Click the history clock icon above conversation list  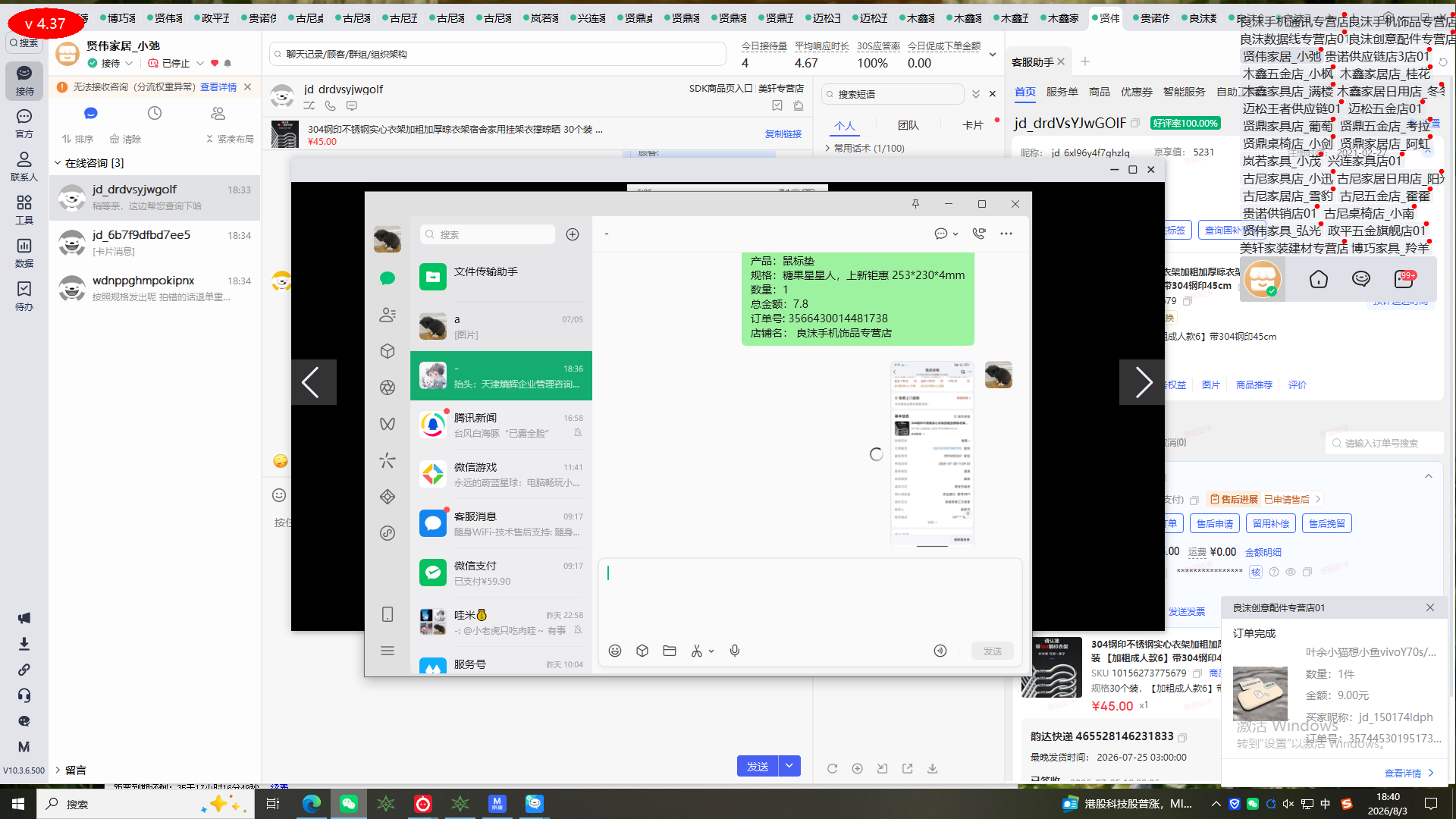coord(155,113)
